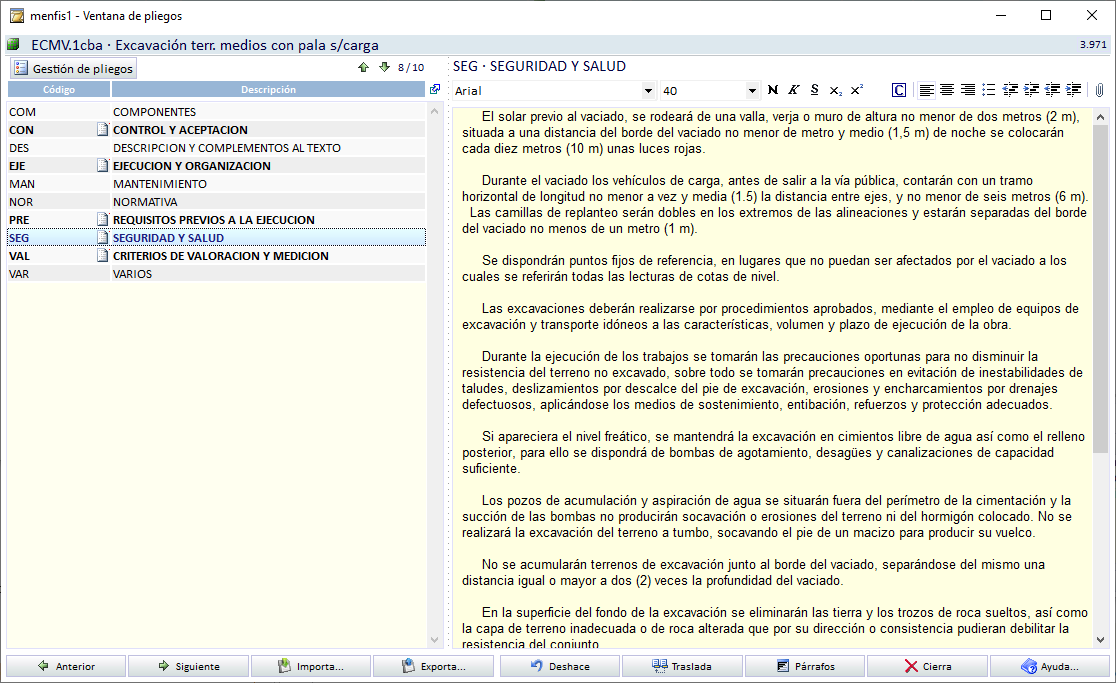This screenshot has width=1116, height=683.
Task: Select SEGURIDAD Y SALUD row
Action: point(216,238)
